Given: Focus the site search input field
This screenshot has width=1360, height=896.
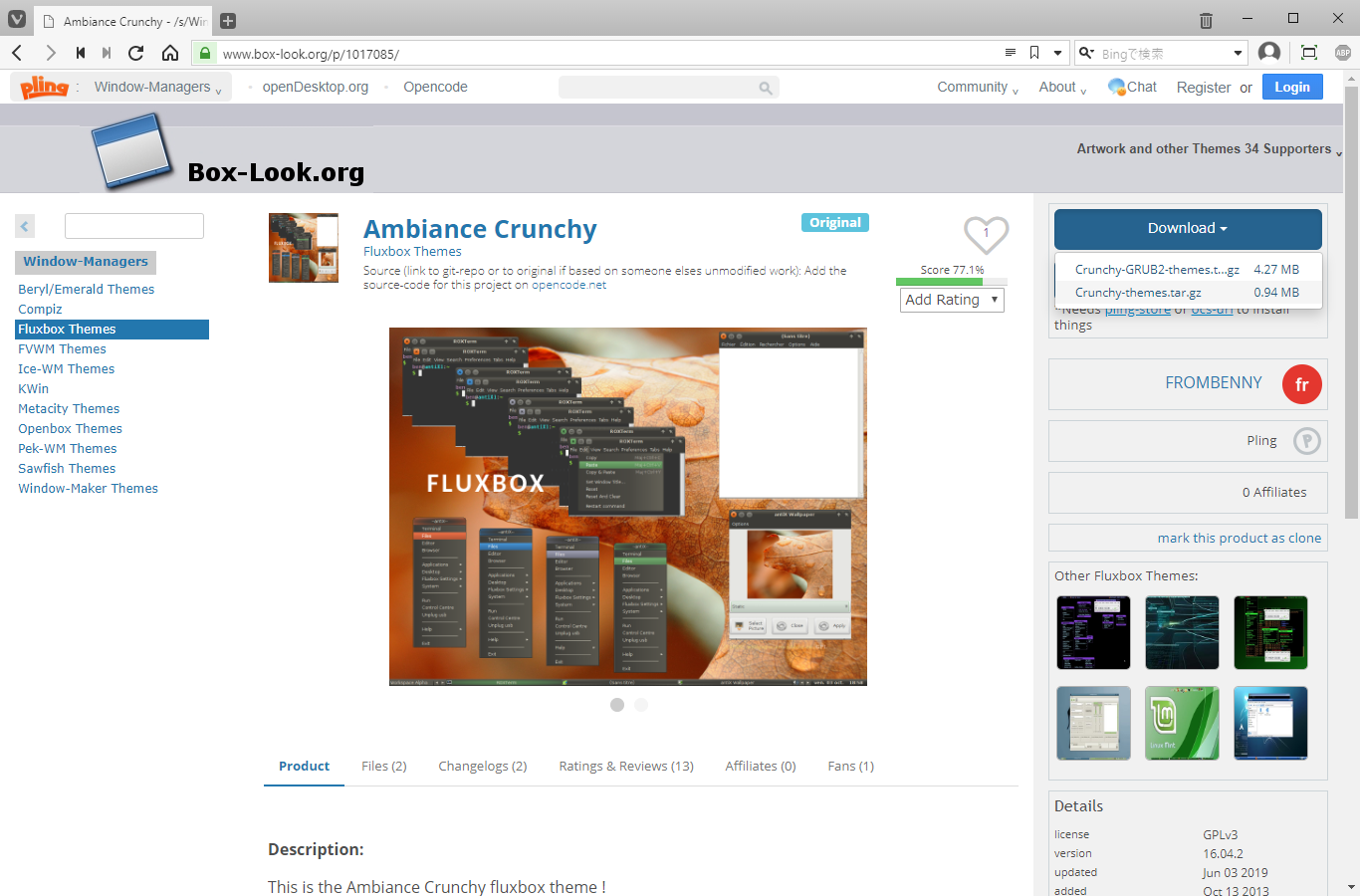Looking at the screenshot, I should (657, 88).
